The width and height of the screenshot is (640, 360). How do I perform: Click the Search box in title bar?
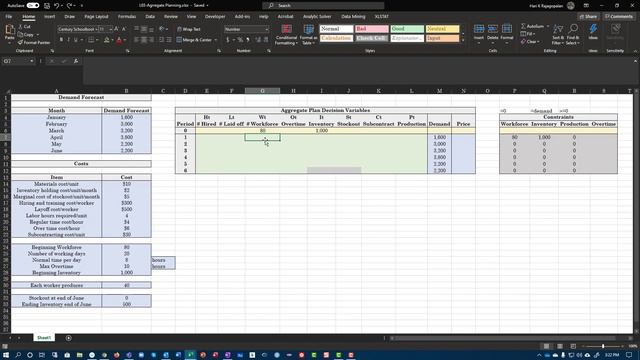click(323, 5)
